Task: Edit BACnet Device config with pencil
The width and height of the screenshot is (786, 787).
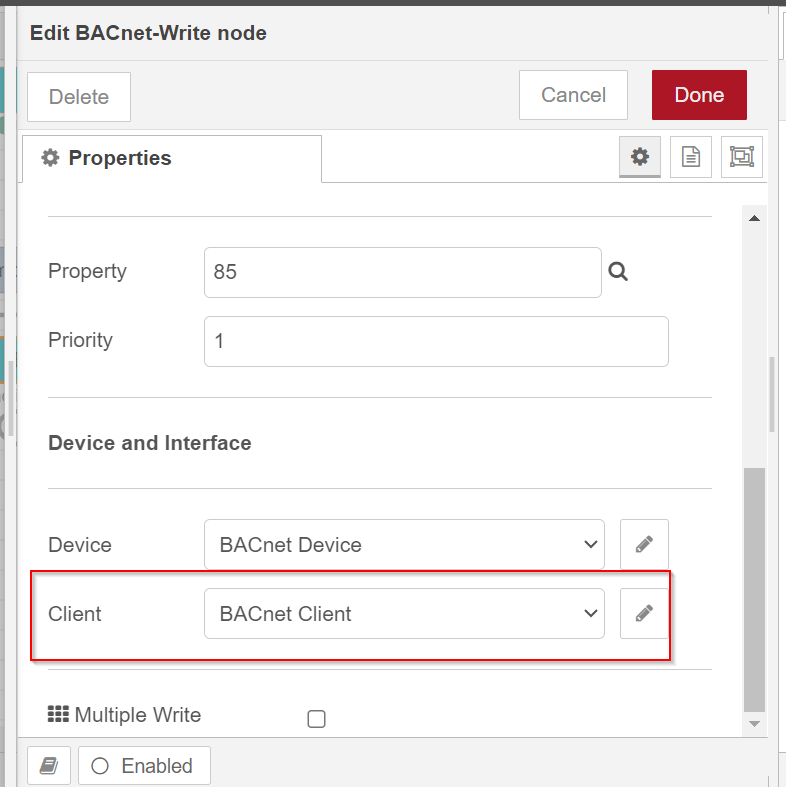Action: coord(644,544)
